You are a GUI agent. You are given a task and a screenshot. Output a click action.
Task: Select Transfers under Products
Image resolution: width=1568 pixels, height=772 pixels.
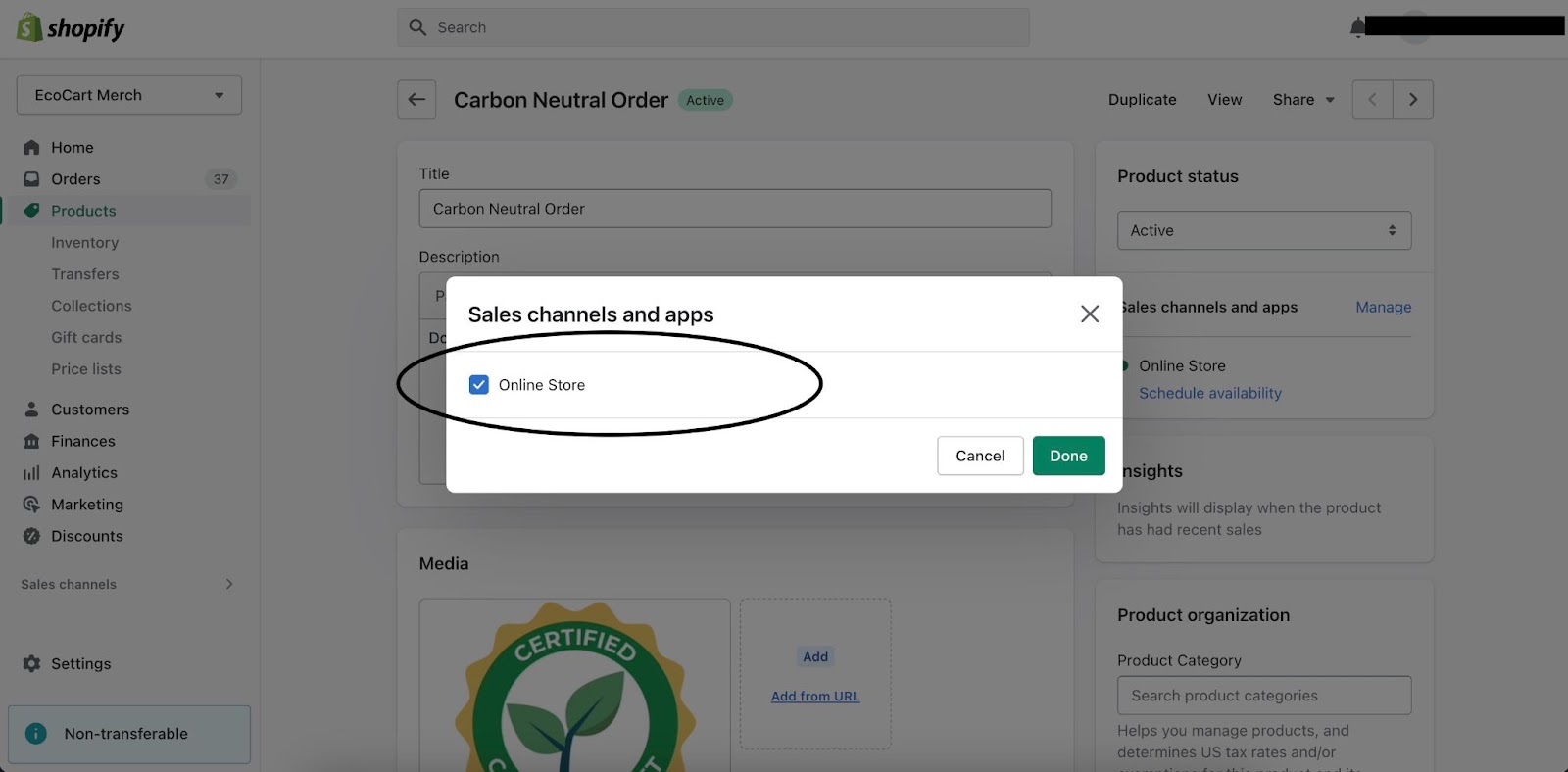pyautogui.click(x=85, y=274)
